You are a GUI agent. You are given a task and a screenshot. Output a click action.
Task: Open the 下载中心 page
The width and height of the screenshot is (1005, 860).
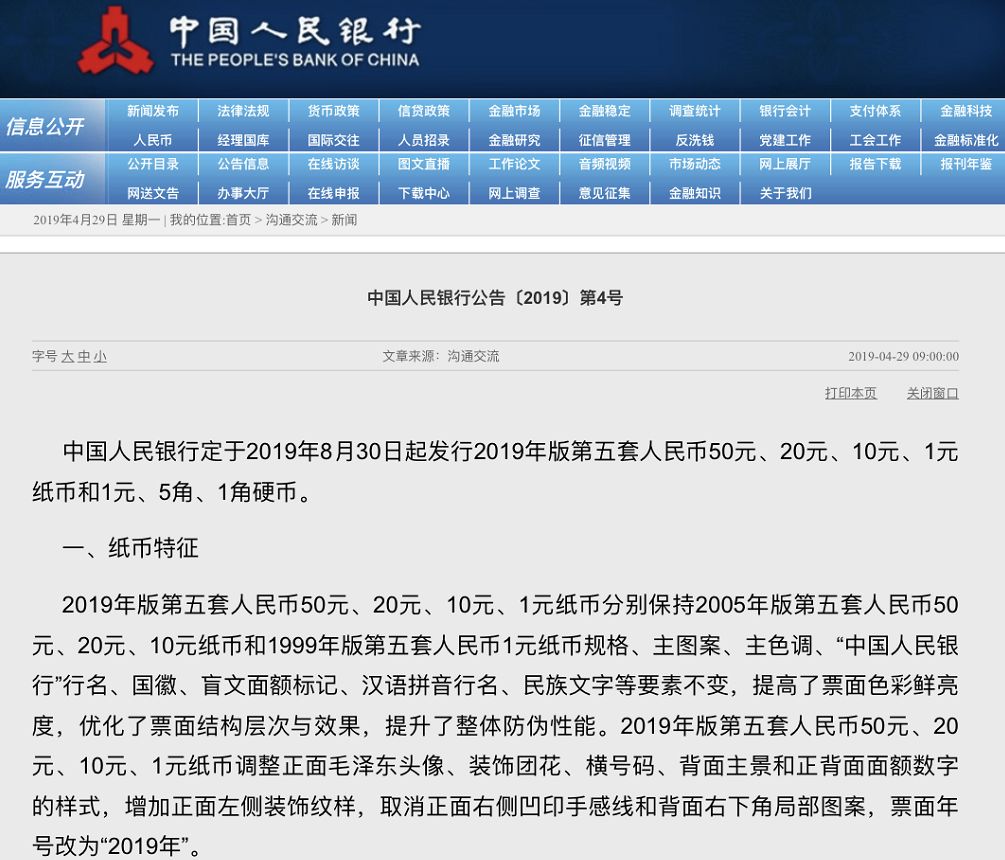point(425,193)
